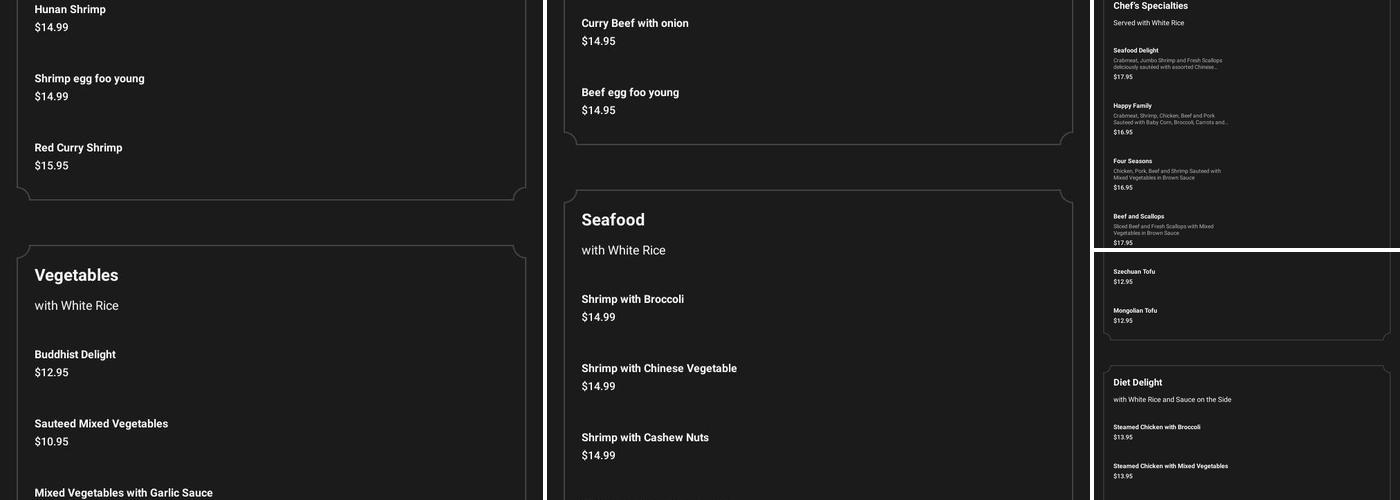Pick the Szechuan Tofu item
The width and height of the screenshot is (1400, 500).
pyautogui.click(x=1134, y=271)
